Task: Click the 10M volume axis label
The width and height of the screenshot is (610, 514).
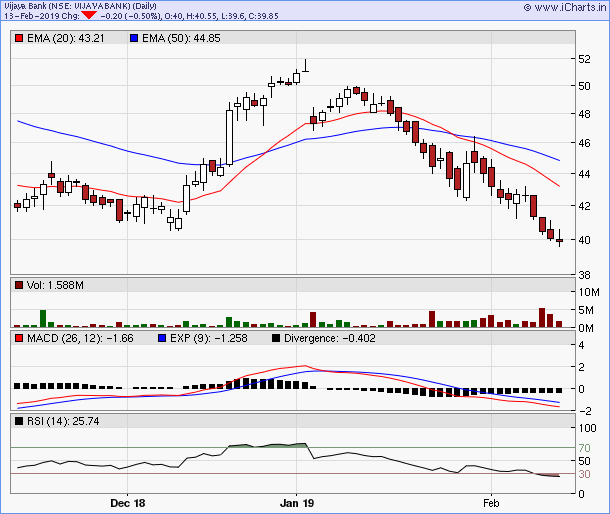Action: pyautogui.click(x=589, y=292)
